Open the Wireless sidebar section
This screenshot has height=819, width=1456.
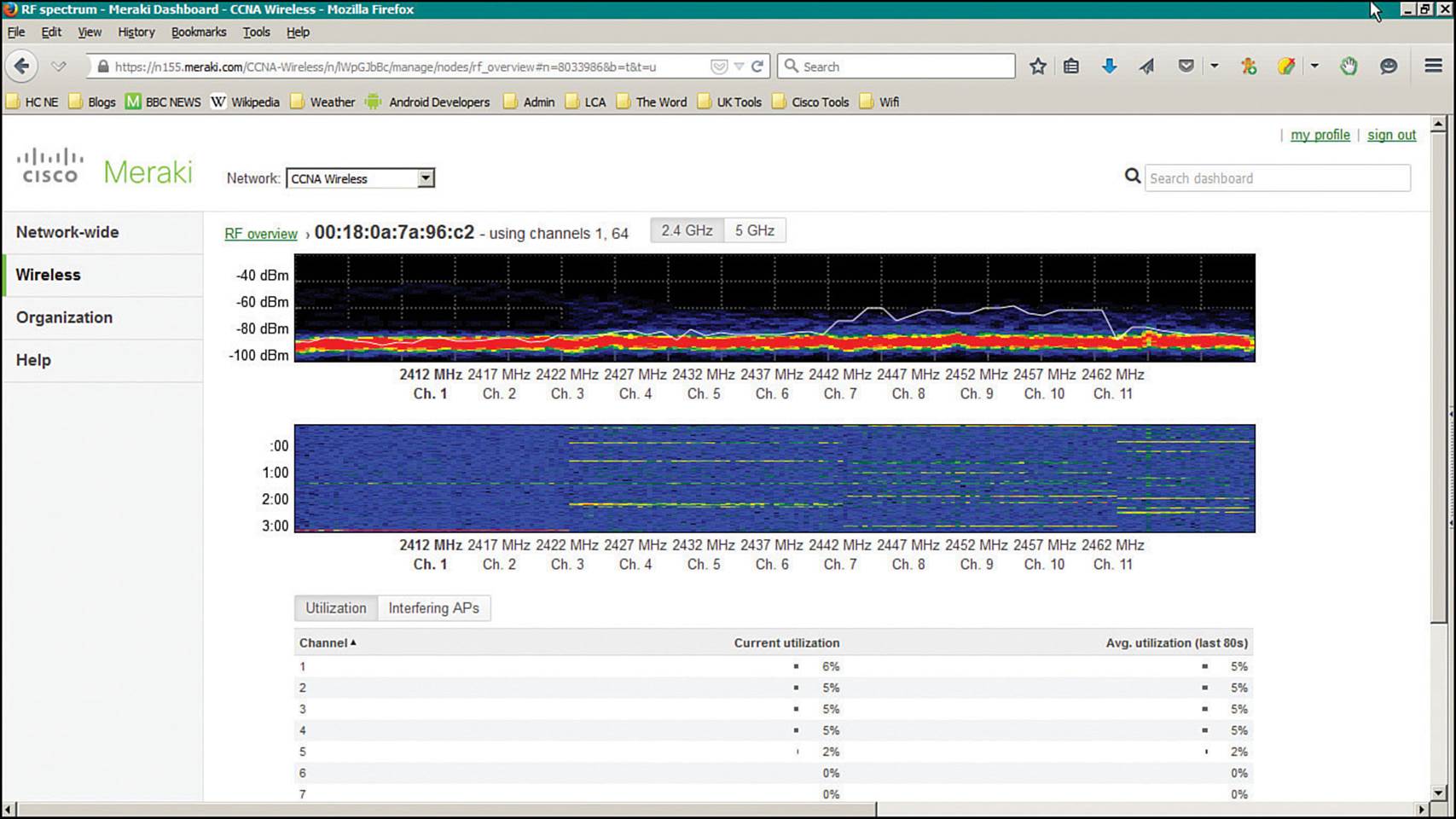[102, 275]
